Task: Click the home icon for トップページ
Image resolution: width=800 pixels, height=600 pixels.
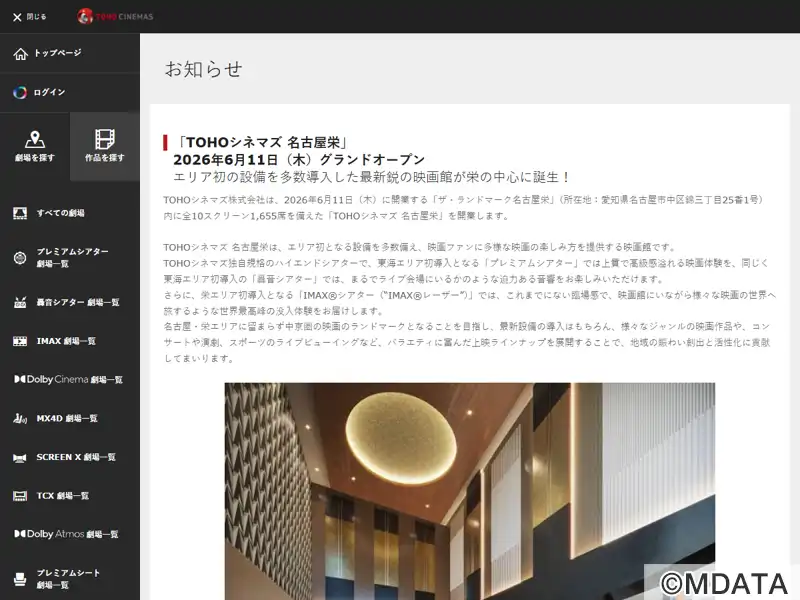Action: (20, 53)
